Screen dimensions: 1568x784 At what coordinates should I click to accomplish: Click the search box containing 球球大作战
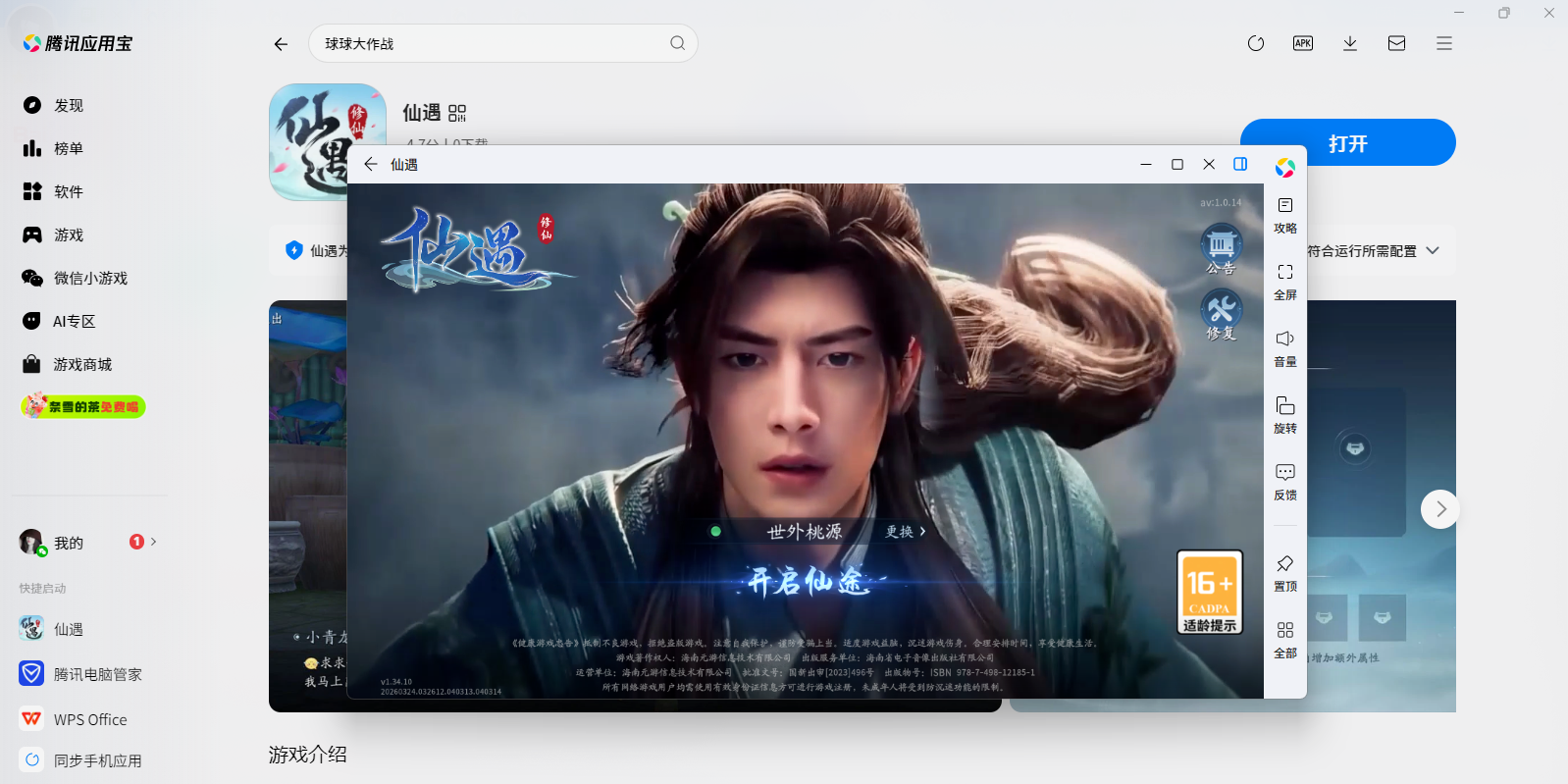491,43
